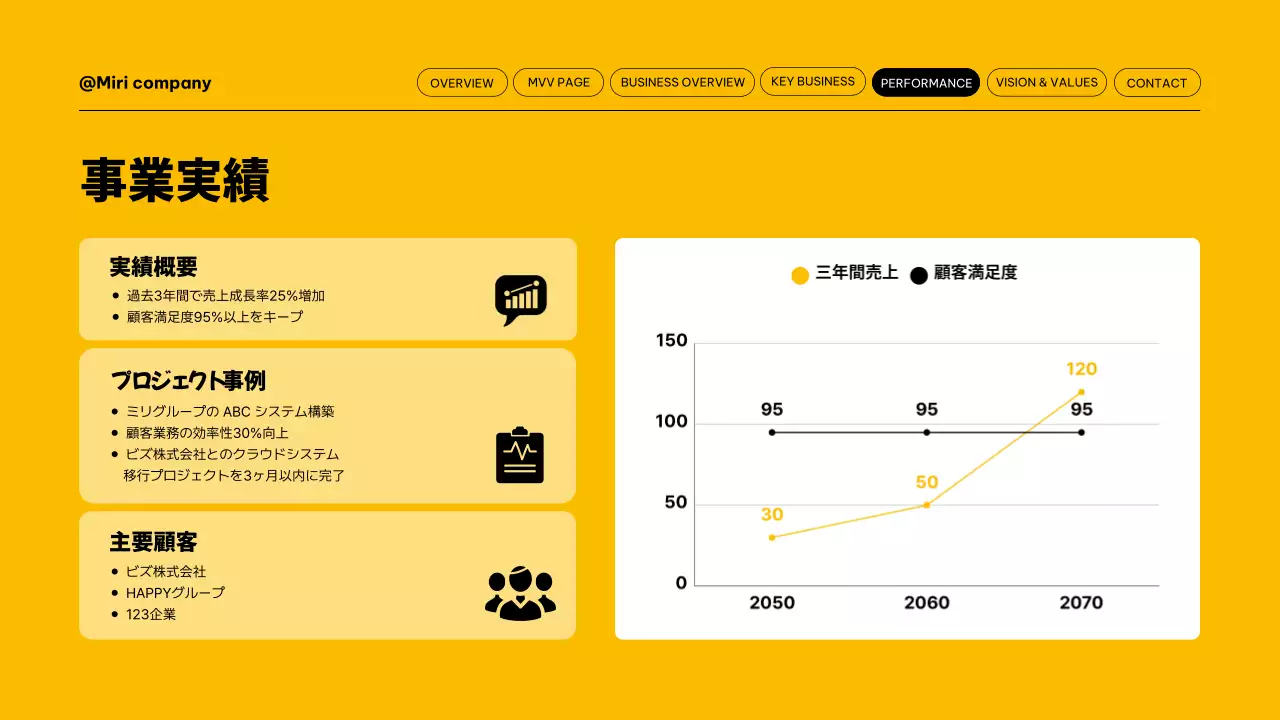The image size is (1280, 720).
Task: Click the yellow legend dot for 三年間売上
Action: (x=800, y=275)
